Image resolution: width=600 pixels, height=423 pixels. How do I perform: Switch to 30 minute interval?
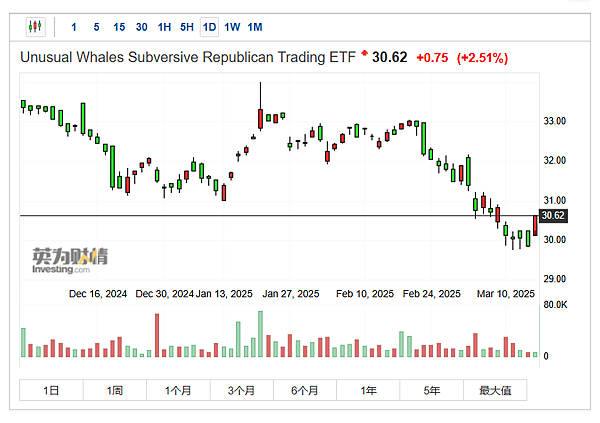142,27
